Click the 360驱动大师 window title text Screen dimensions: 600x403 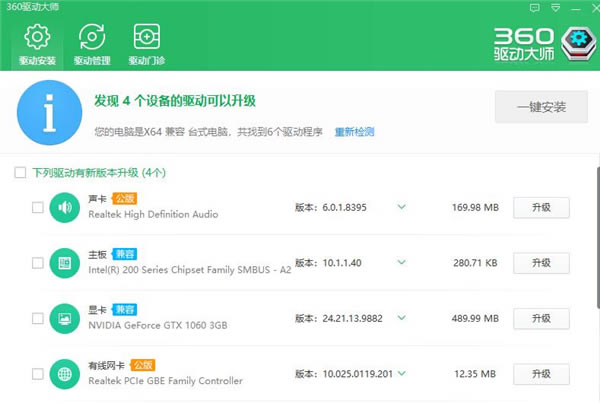[33, 7]
